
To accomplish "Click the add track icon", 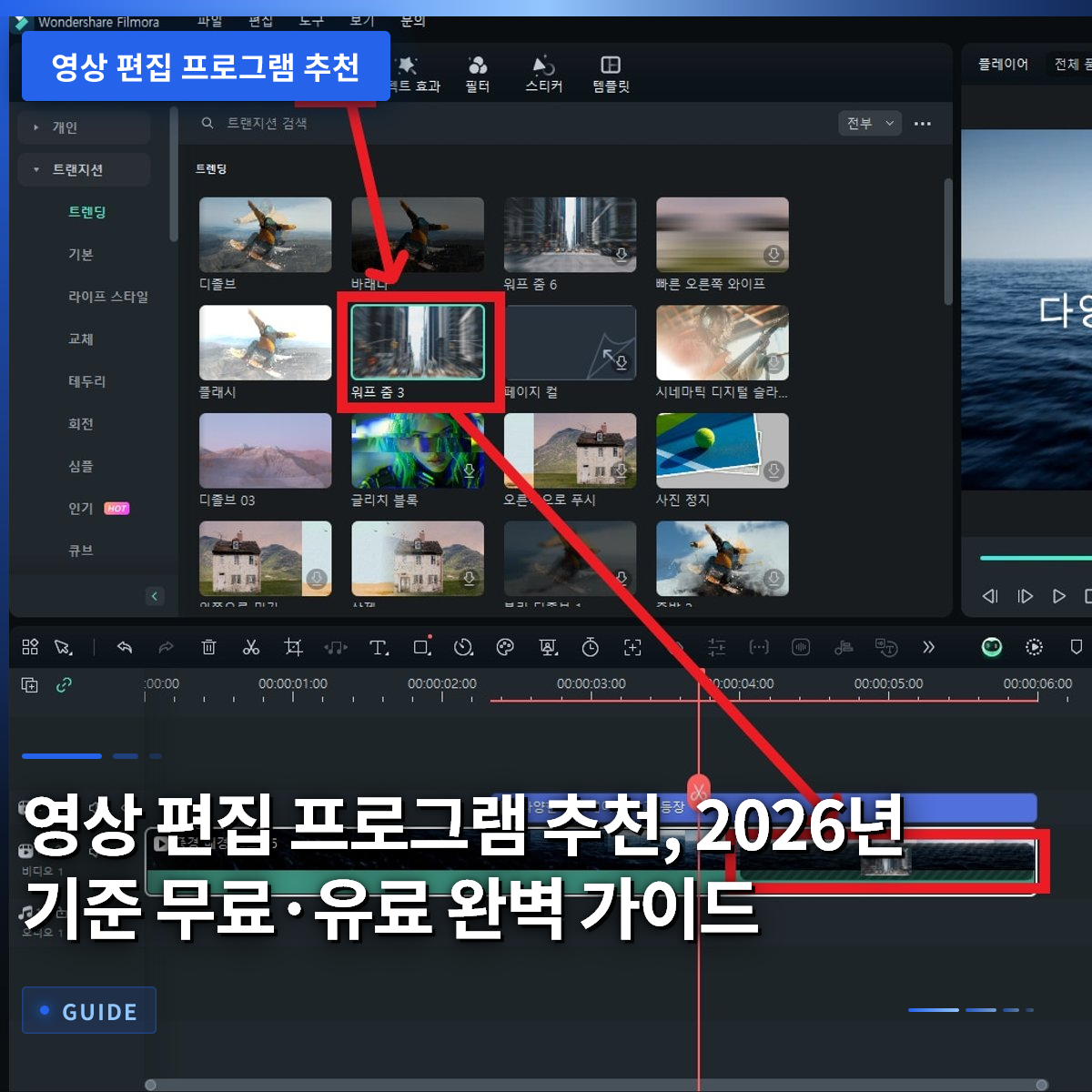I will 29,685.
